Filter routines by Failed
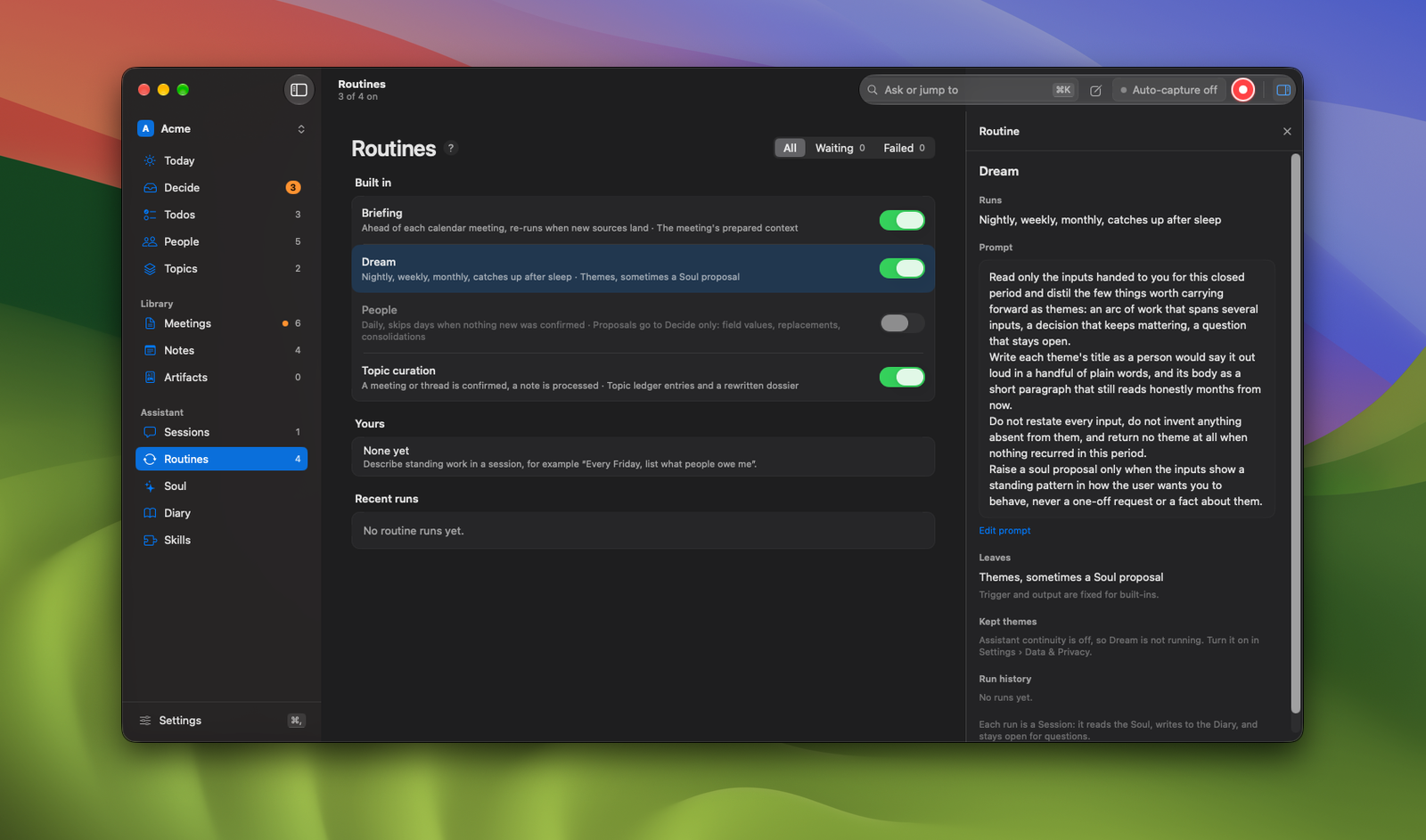The height and width of the screenshot is (840, 1426). pyautogui.click(x=904, y=148)
